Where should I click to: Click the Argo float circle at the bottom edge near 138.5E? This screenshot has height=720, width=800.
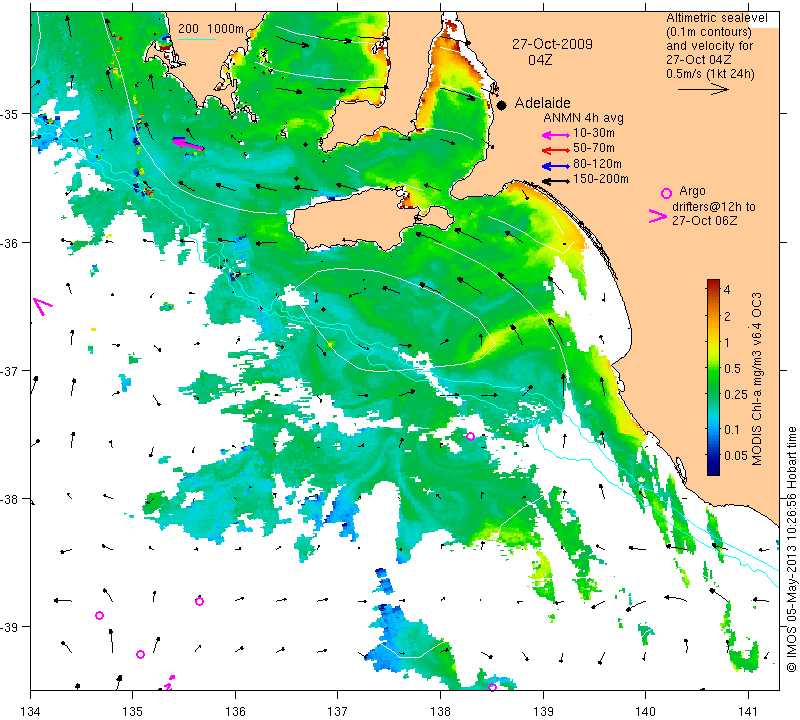[492, 687]
